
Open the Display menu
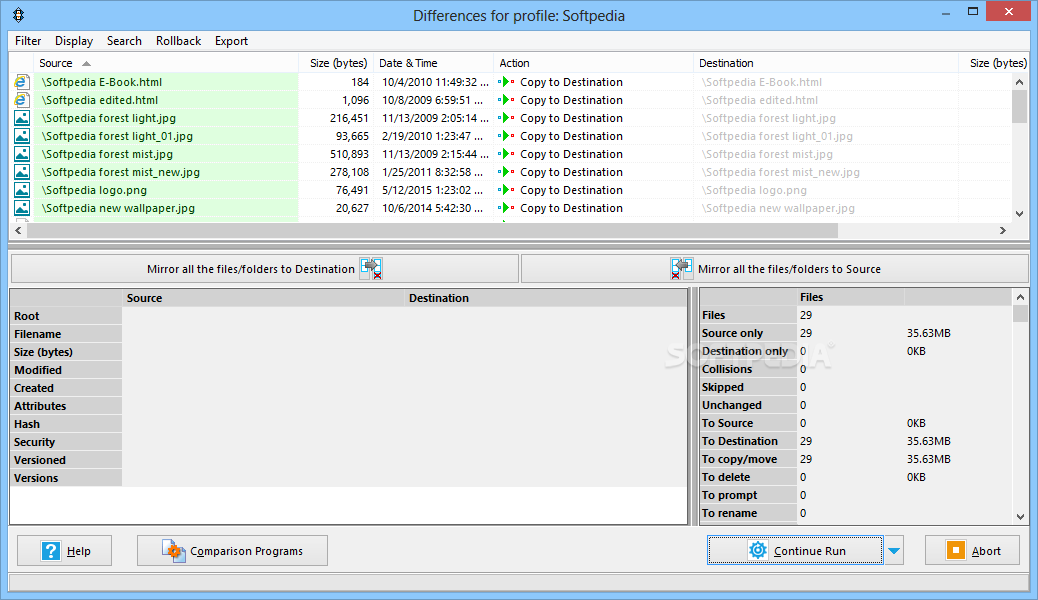click(x=73, y=41)
